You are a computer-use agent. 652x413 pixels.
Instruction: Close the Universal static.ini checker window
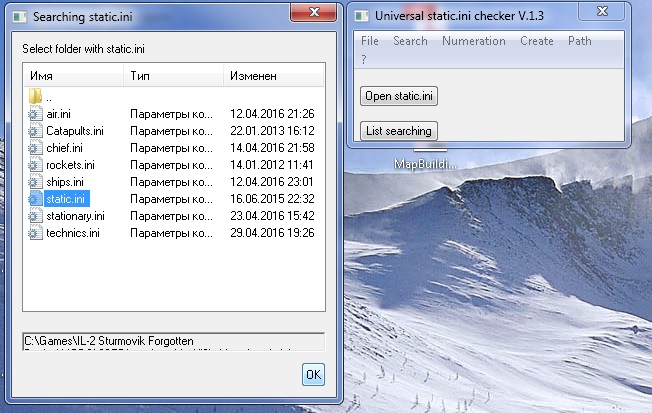point(602,11)
